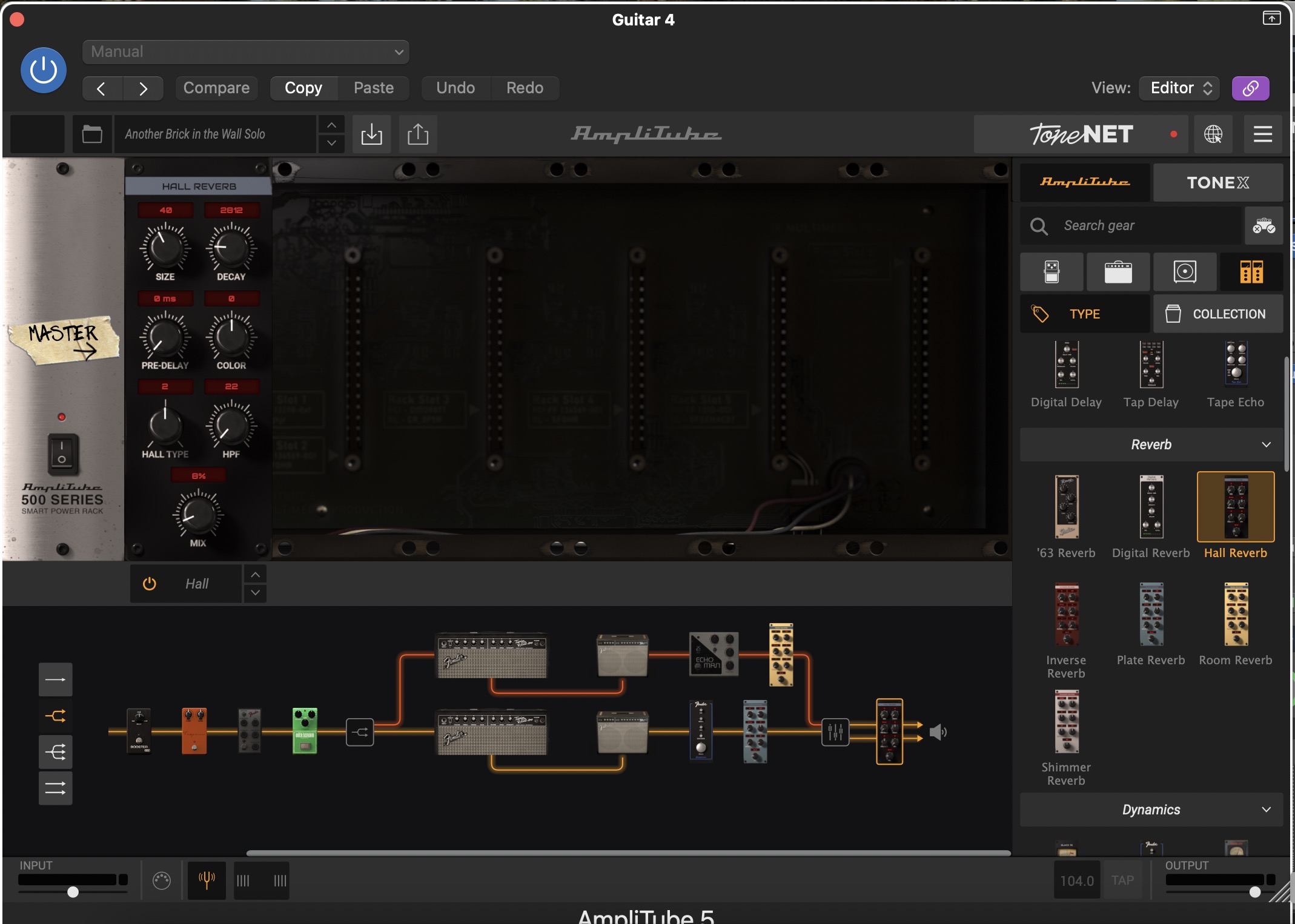Select the orange compressor pedal in chain
Image resolution: width=1295 pixels, height=924 pixels.
pyautogui.click(x=194, y=731)
